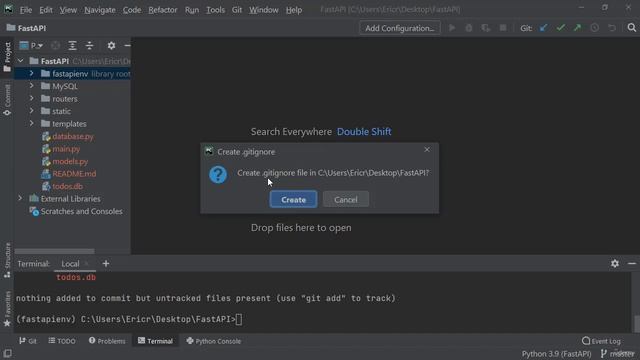Open the Code menu
This screenshot has width=640, height=360.
click(132, 10)
